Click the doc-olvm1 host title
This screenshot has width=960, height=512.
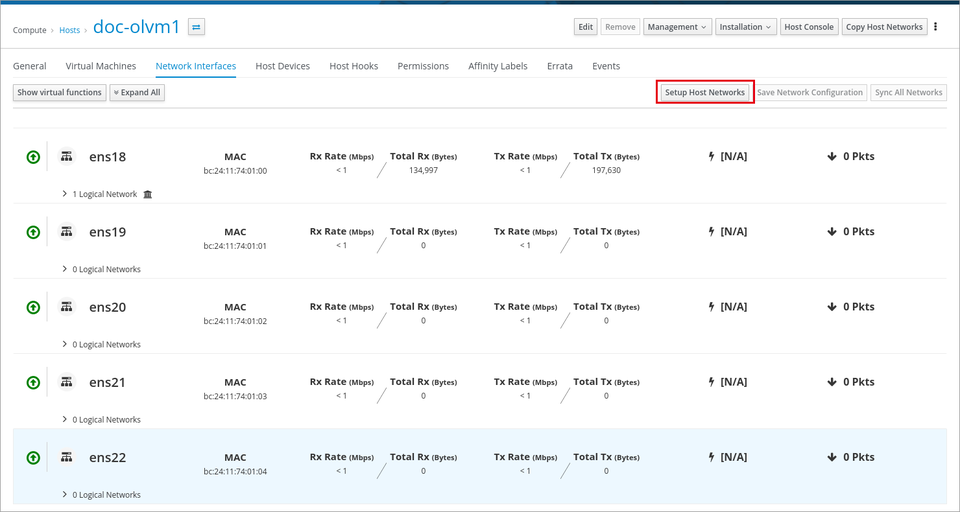tap(137, 27)
